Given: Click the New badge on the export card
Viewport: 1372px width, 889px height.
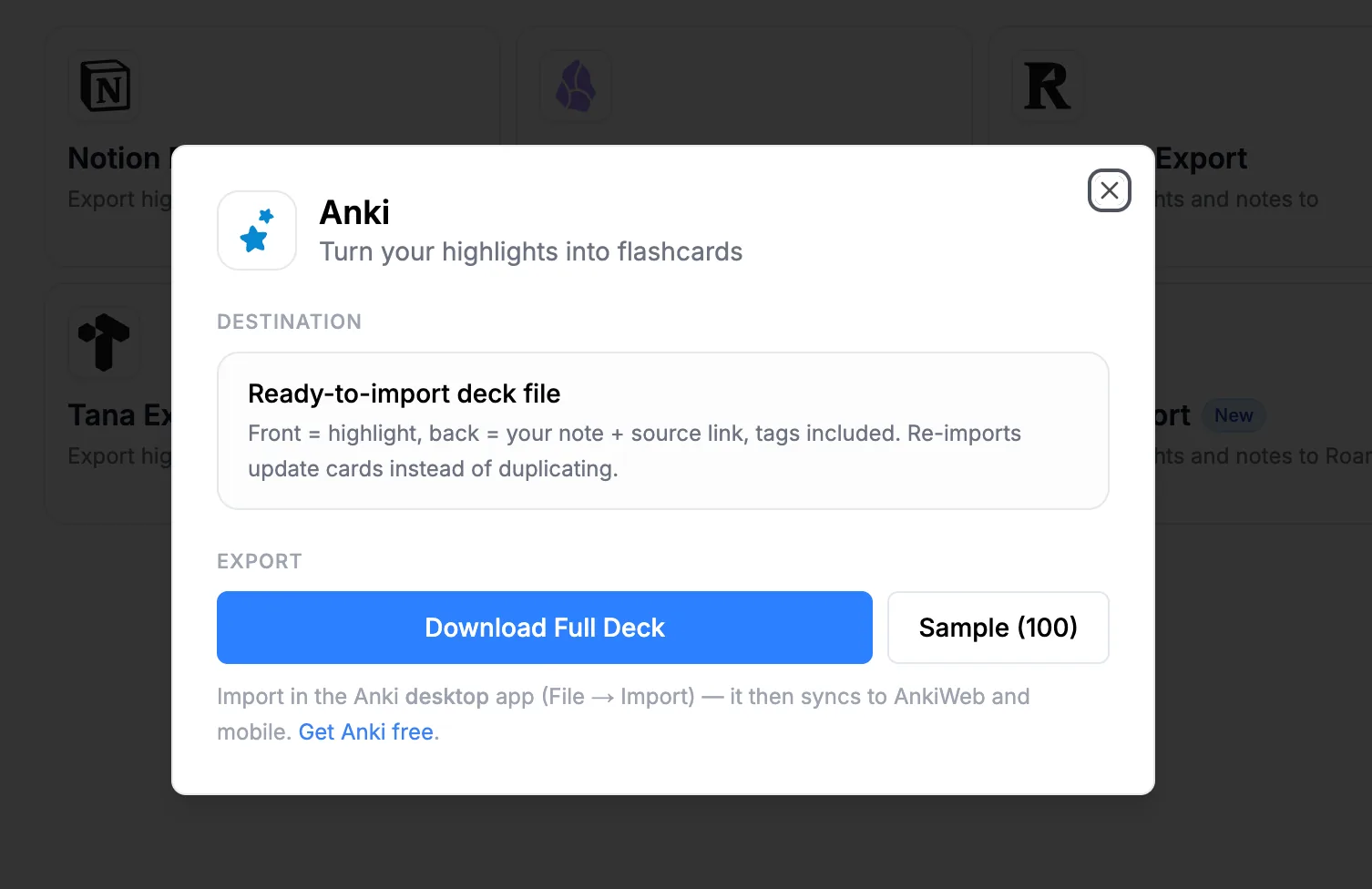Looking at the screenshot, I should coord(1234,415).
